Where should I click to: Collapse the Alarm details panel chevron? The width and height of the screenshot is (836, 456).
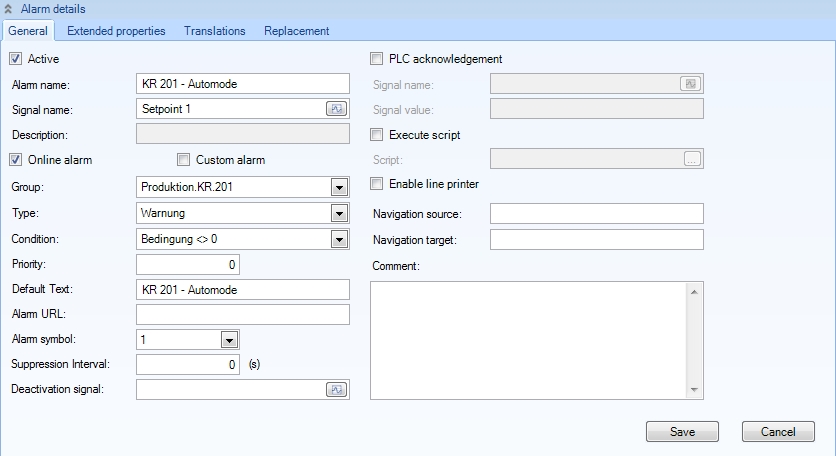(x=9, y=9)
